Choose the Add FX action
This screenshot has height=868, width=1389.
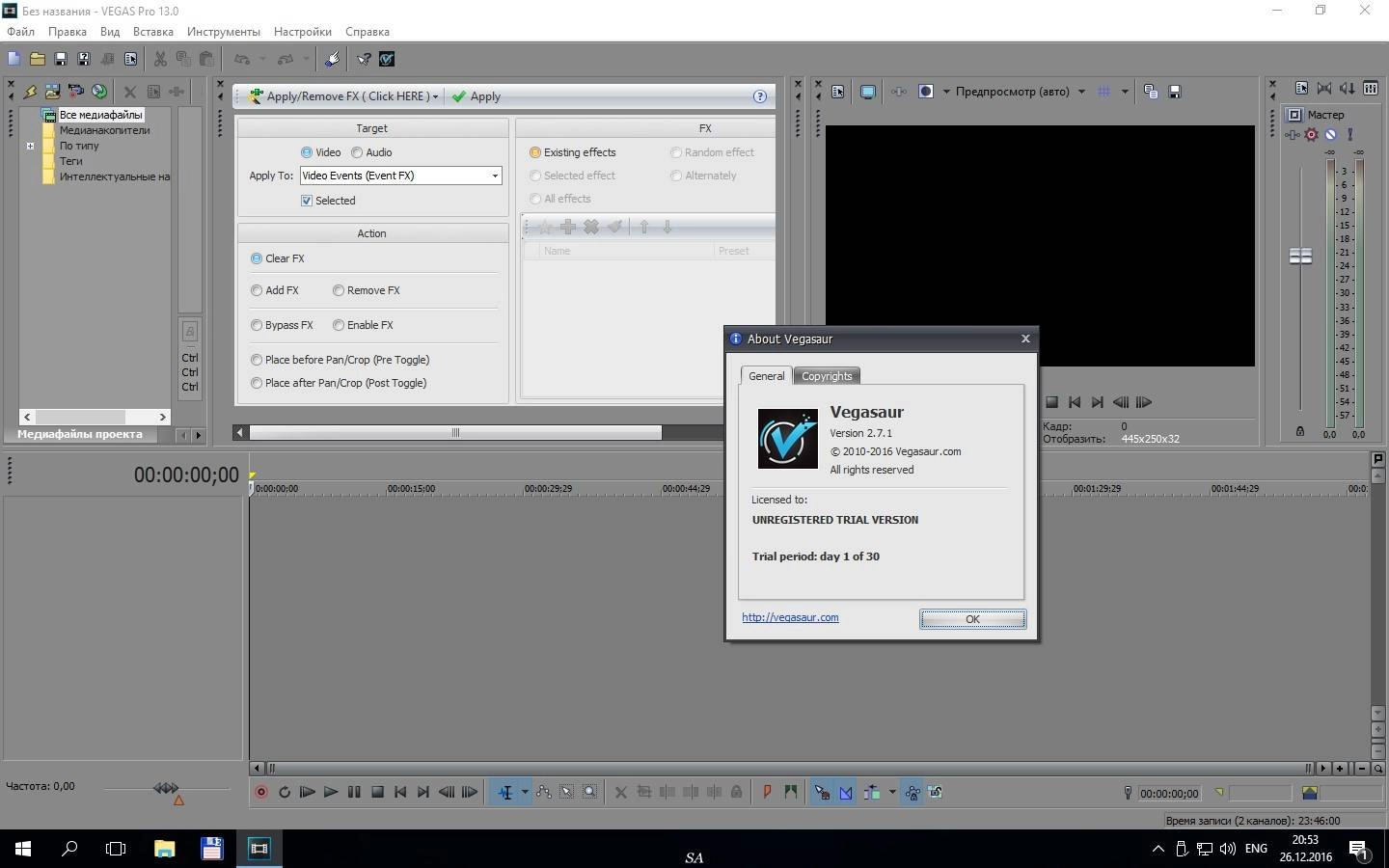[x=275, y=290]
